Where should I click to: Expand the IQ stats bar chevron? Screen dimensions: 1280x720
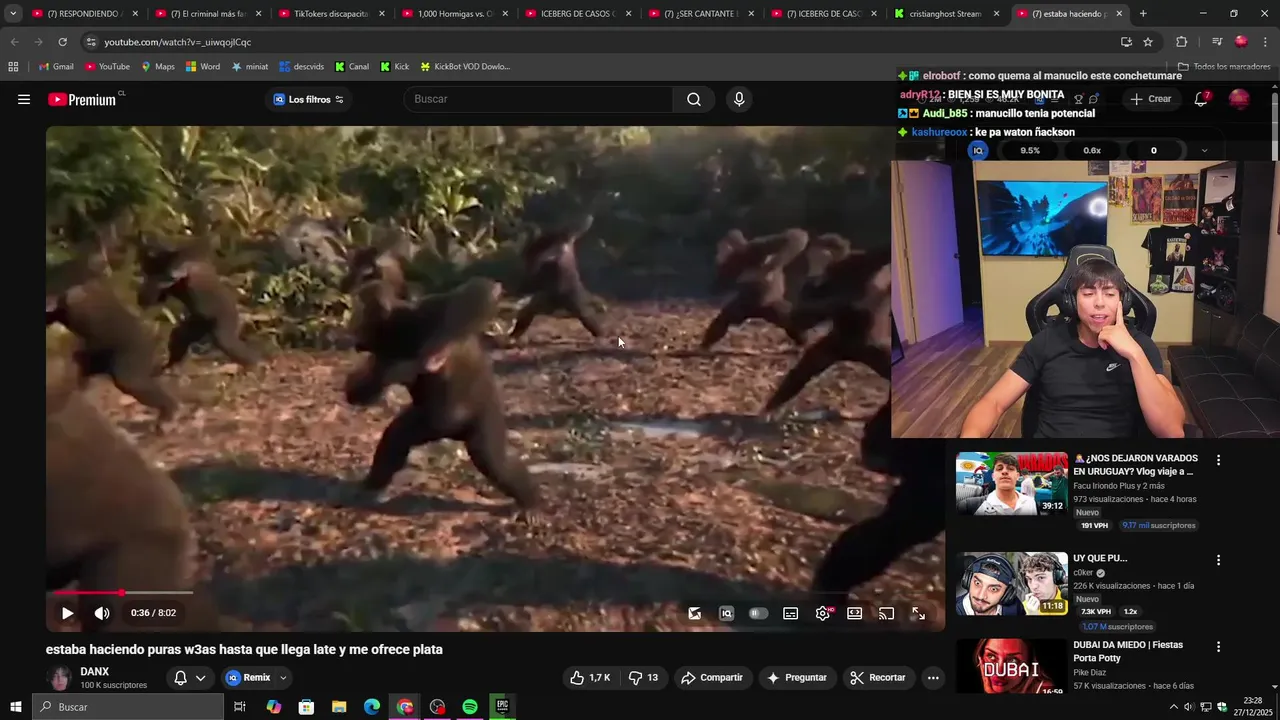coord(1204,151)
